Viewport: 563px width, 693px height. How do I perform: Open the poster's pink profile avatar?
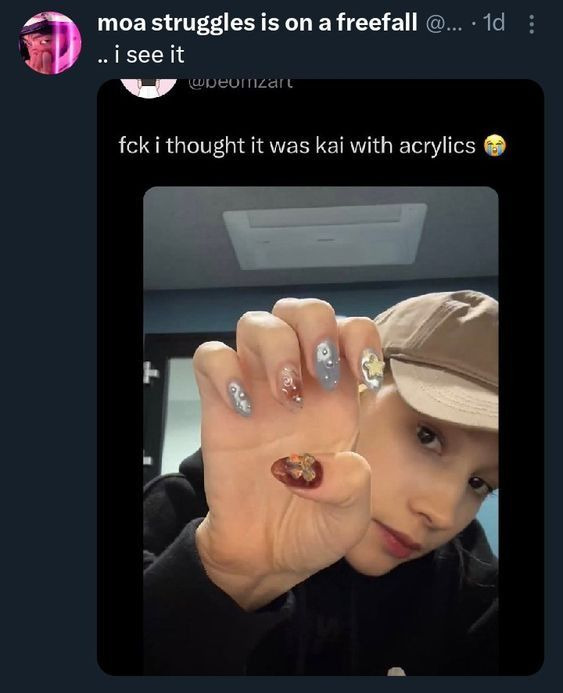(x=50, y=42)
